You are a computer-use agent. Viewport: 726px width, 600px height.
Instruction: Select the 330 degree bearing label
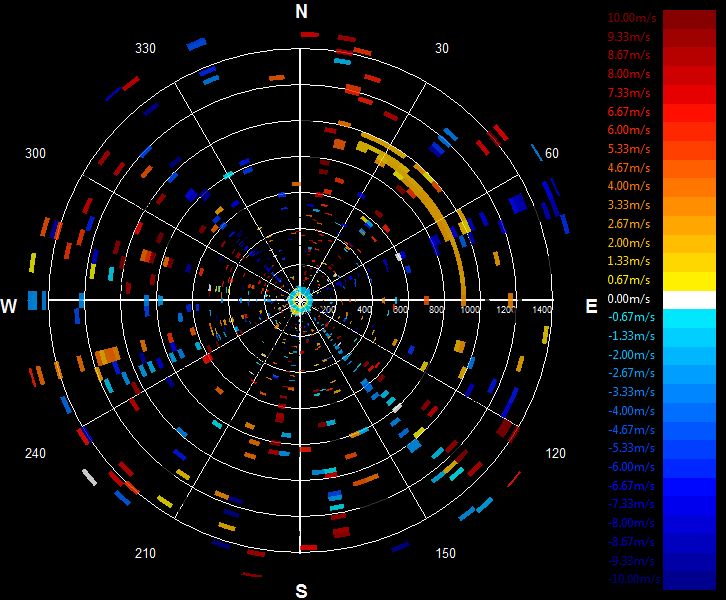pos(145,49)
